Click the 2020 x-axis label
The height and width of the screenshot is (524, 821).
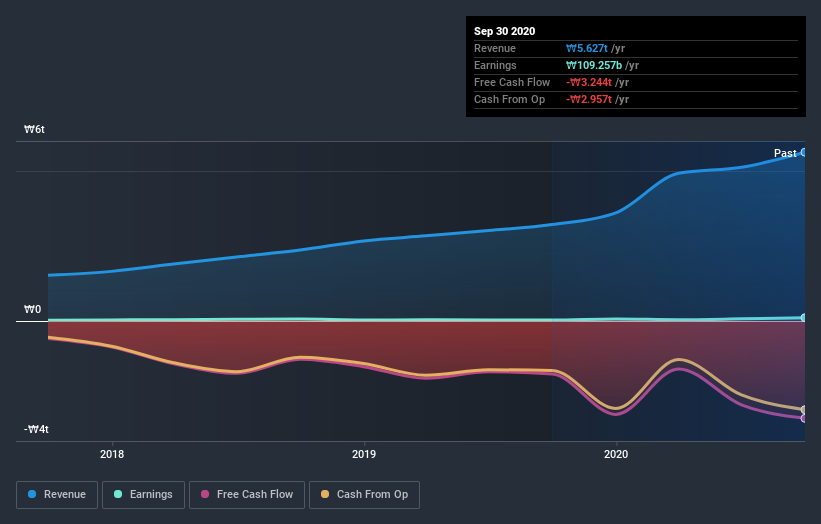pyautogui.click(x=616, y=454)
